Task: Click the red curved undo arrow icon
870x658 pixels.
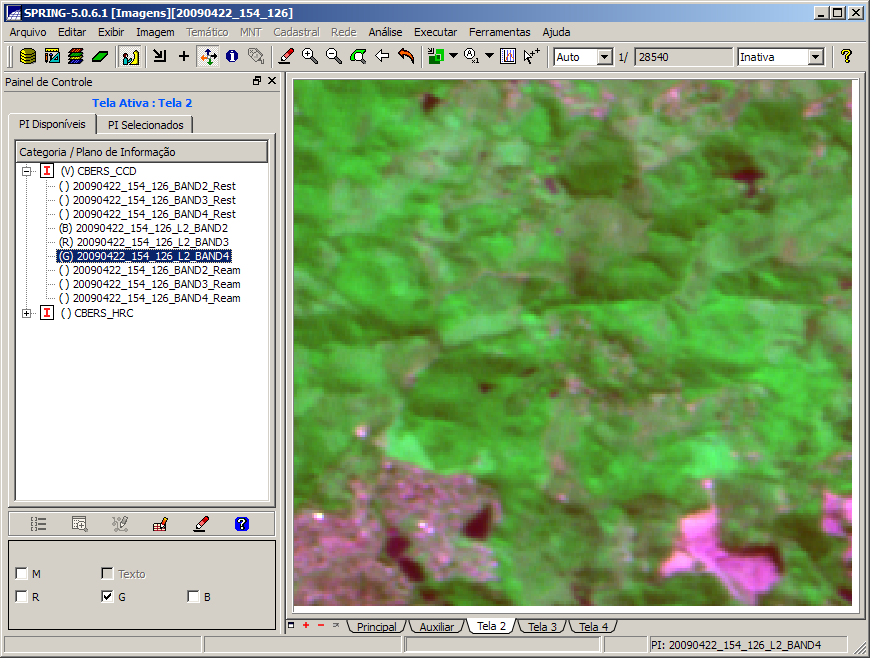Action: [x=406, y=57]
